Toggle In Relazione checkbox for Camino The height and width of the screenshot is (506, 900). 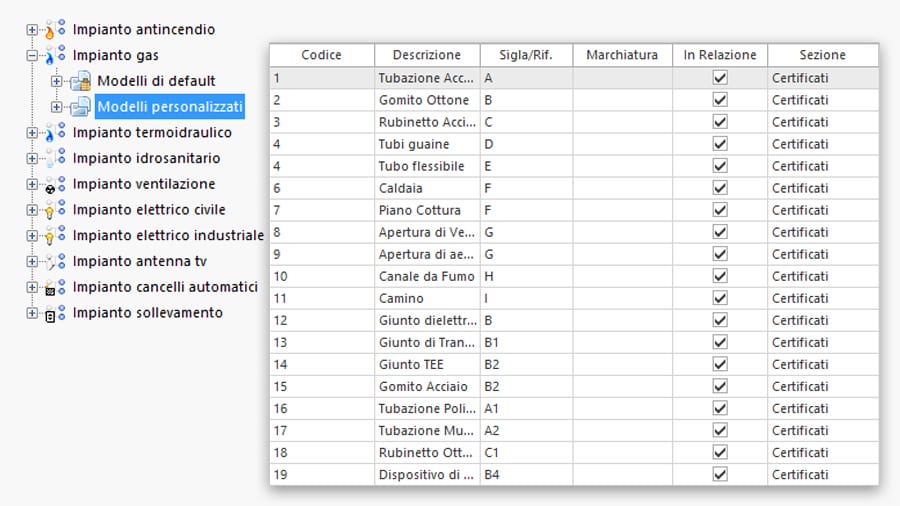pos(720,298)
